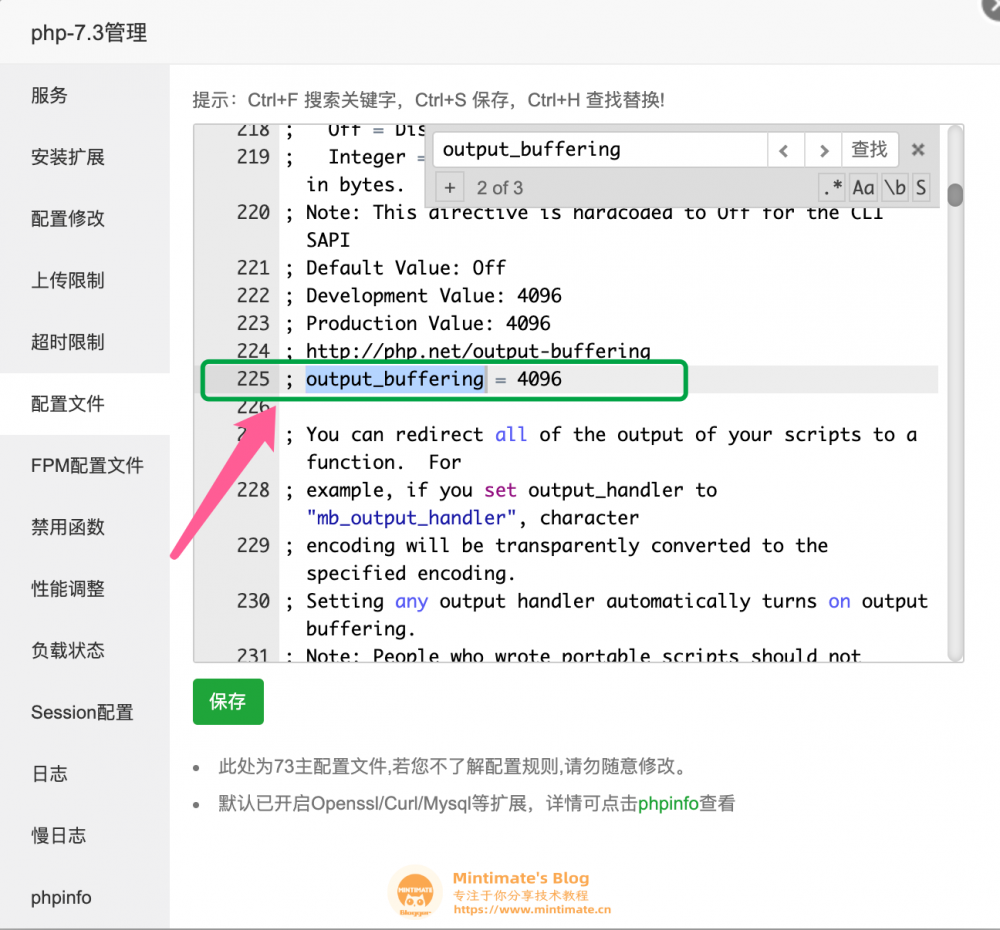Go to previous search match

785,150
